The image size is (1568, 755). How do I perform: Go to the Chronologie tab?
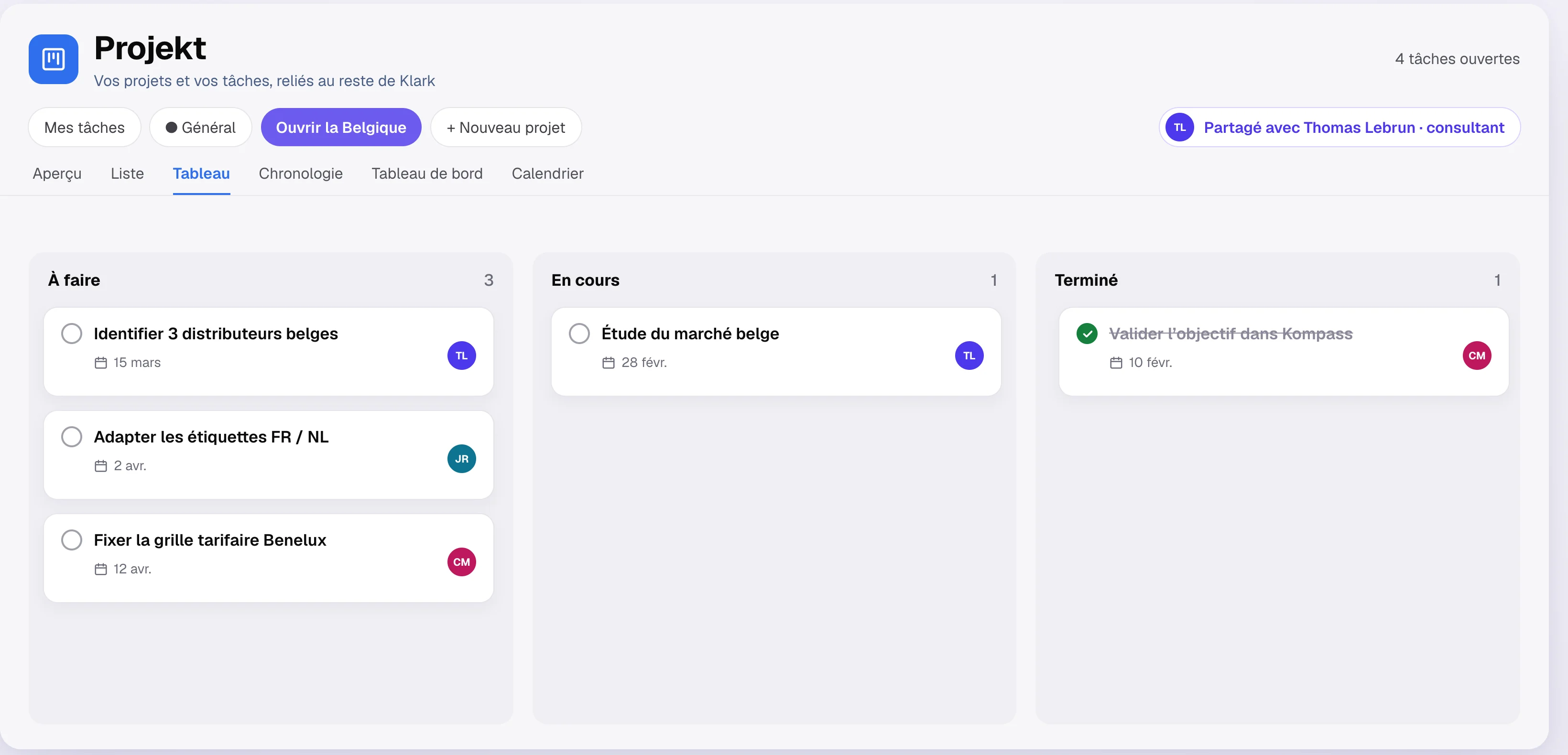coord(301,174)
